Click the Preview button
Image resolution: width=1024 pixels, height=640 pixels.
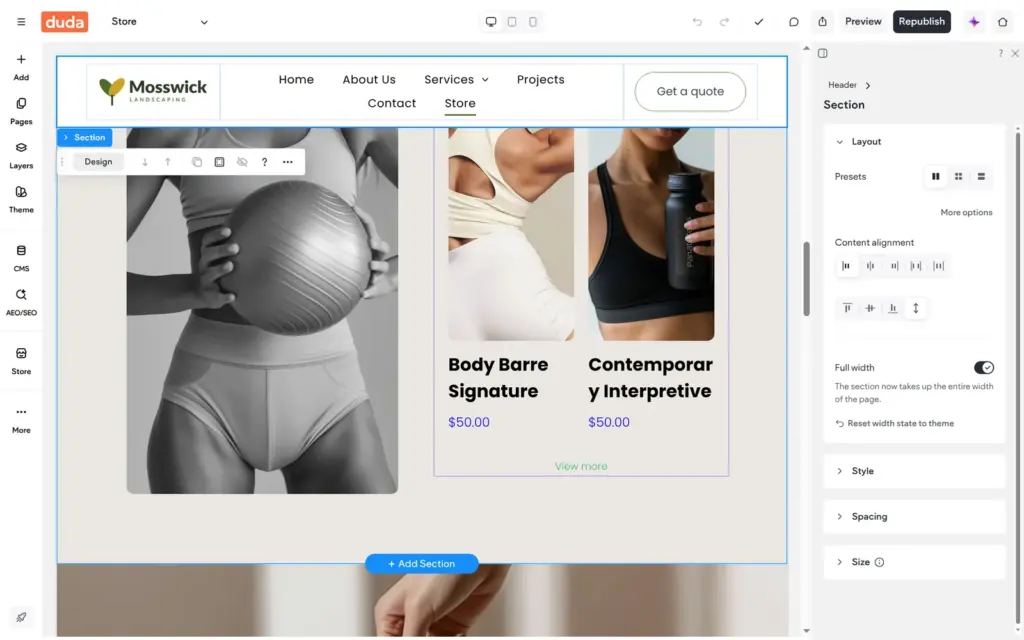coord(863,22)
